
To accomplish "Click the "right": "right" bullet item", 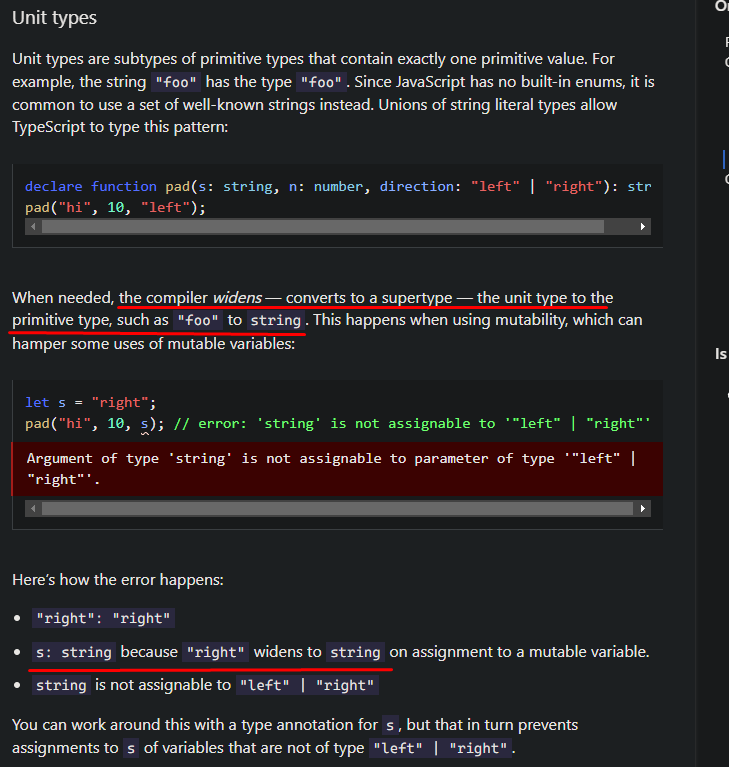I will tap(103, 618).
